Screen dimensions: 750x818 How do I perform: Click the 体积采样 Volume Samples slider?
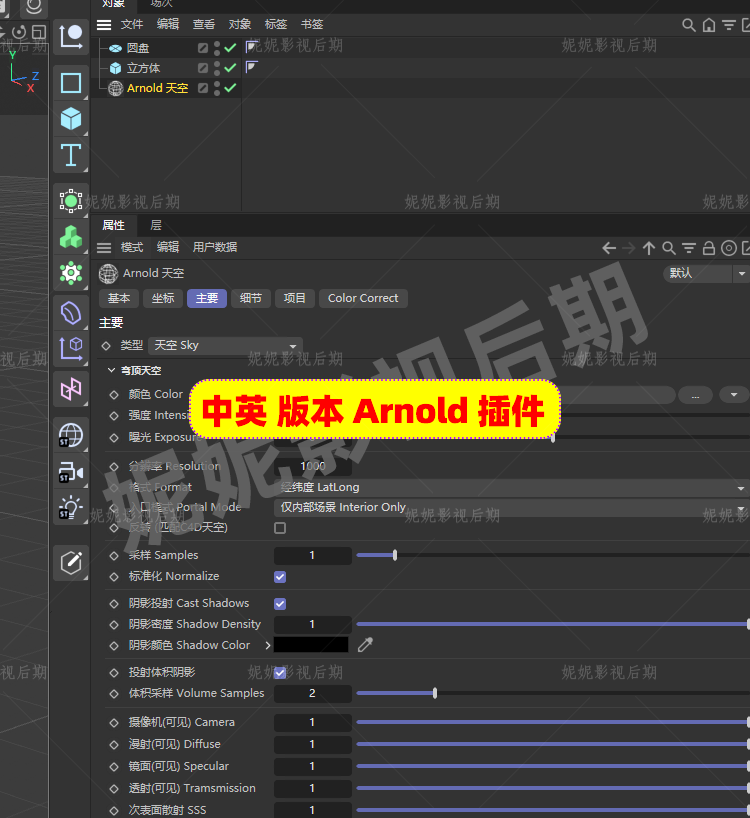coord(553,693)
